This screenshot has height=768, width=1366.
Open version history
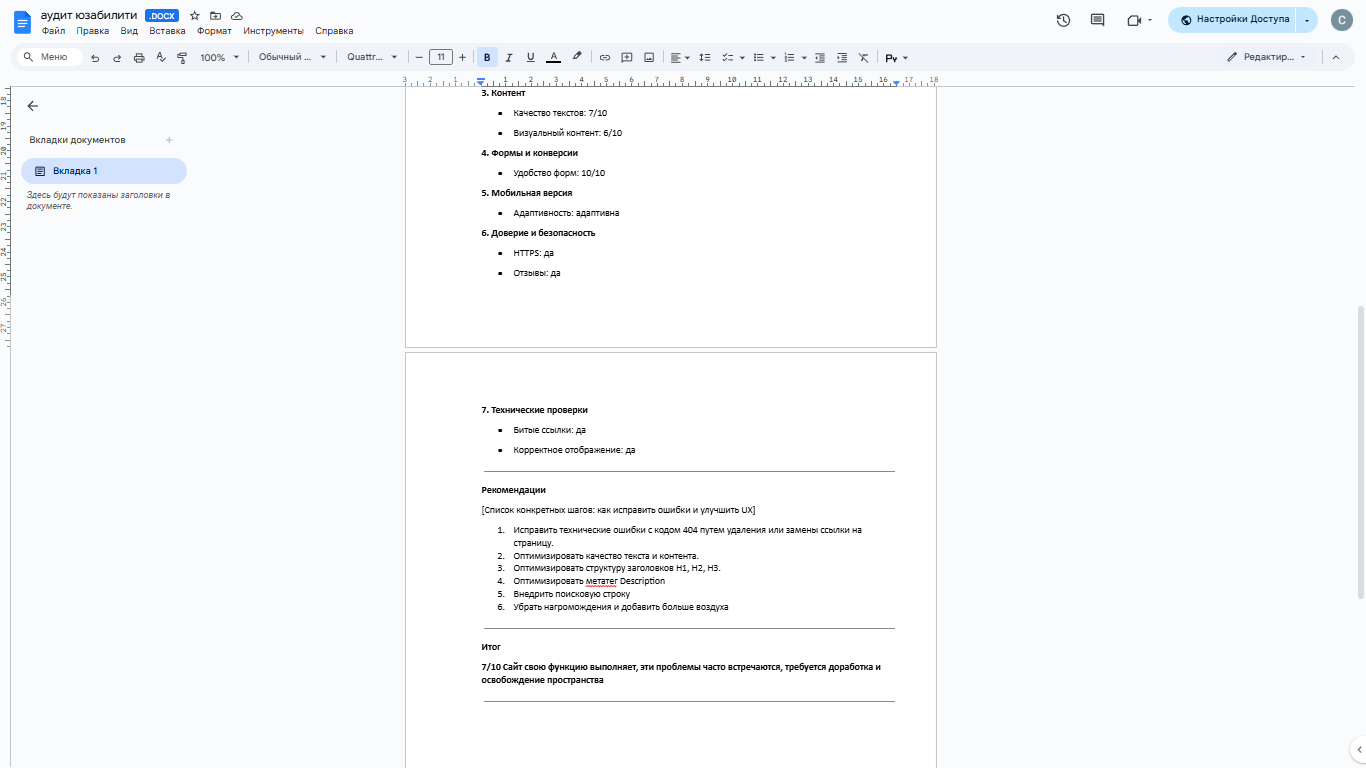click(x=1063, y=20)
